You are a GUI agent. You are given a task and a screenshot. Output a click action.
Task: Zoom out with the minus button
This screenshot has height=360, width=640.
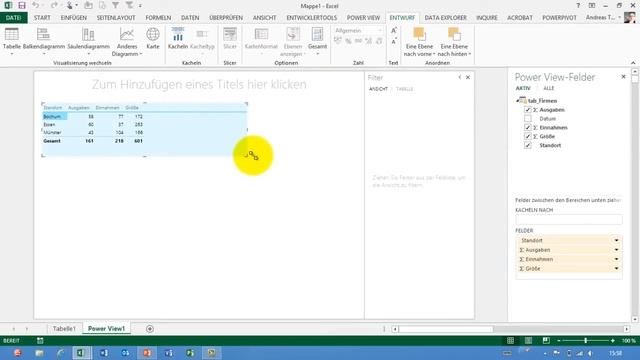[559, 340]
